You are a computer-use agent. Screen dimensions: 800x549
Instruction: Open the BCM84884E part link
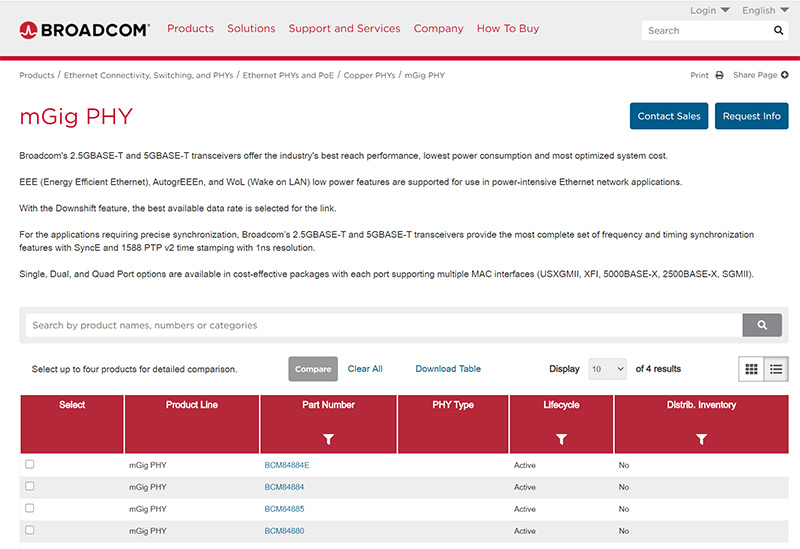tap(287, 465)
